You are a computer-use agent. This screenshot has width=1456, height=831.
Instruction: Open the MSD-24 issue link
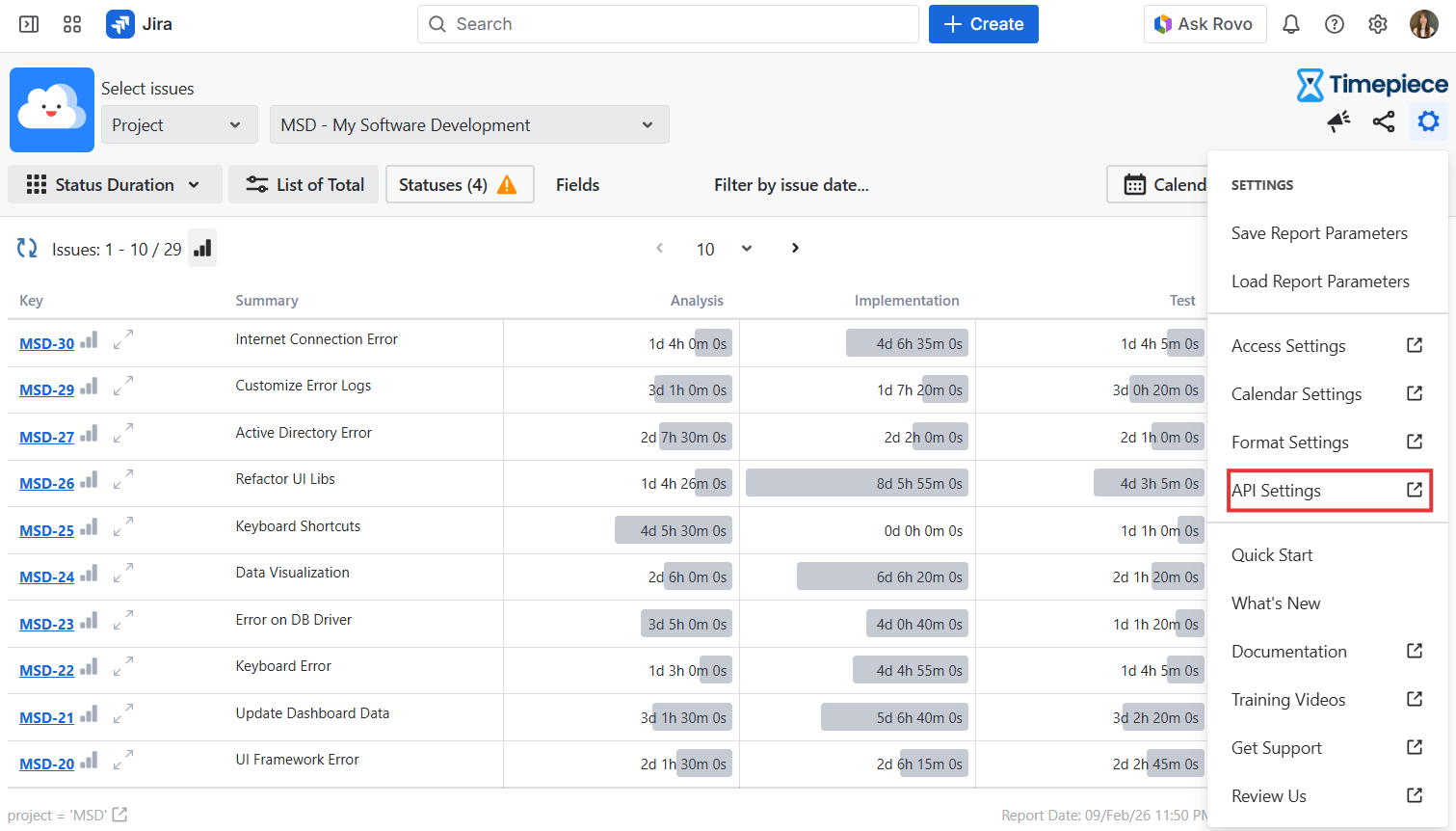(46, 577)
